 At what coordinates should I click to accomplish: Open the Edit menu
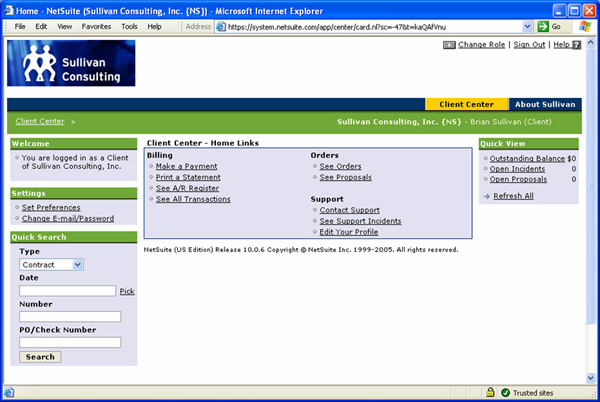click(41, 26)
